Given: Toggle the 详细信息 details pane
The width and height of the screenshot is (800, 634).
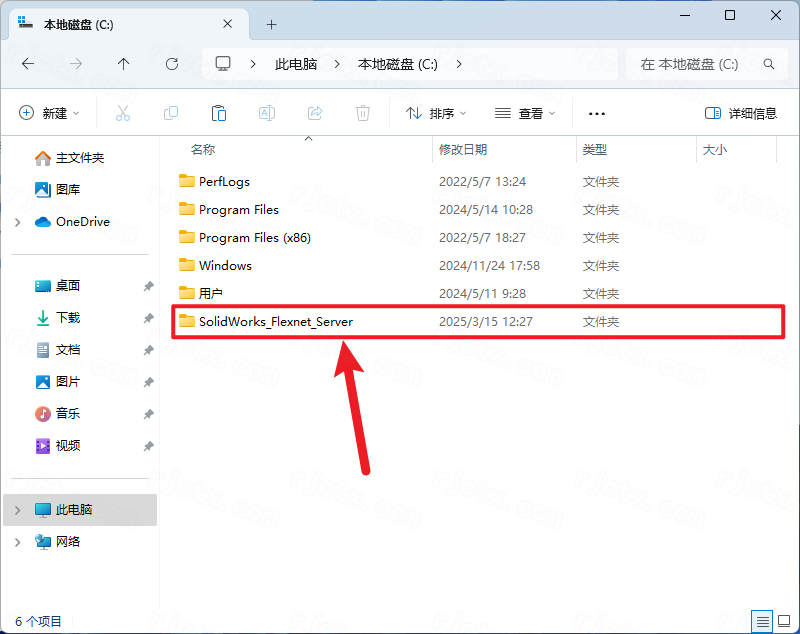Looking at the screenshot, I should pyautogui.click(x=740, y=114).
